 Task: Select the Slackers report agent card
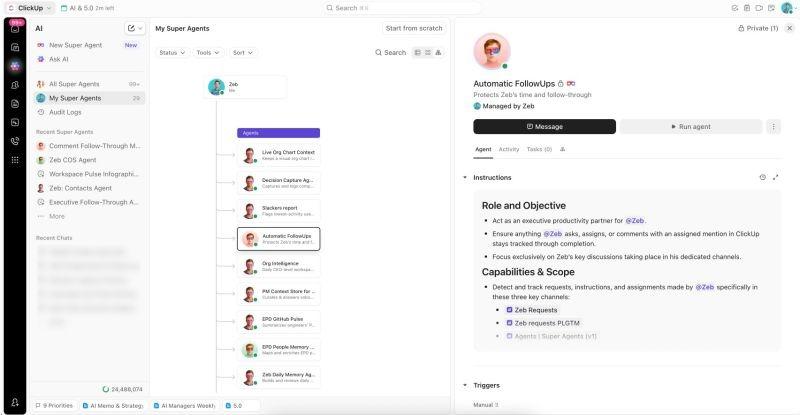279,211
